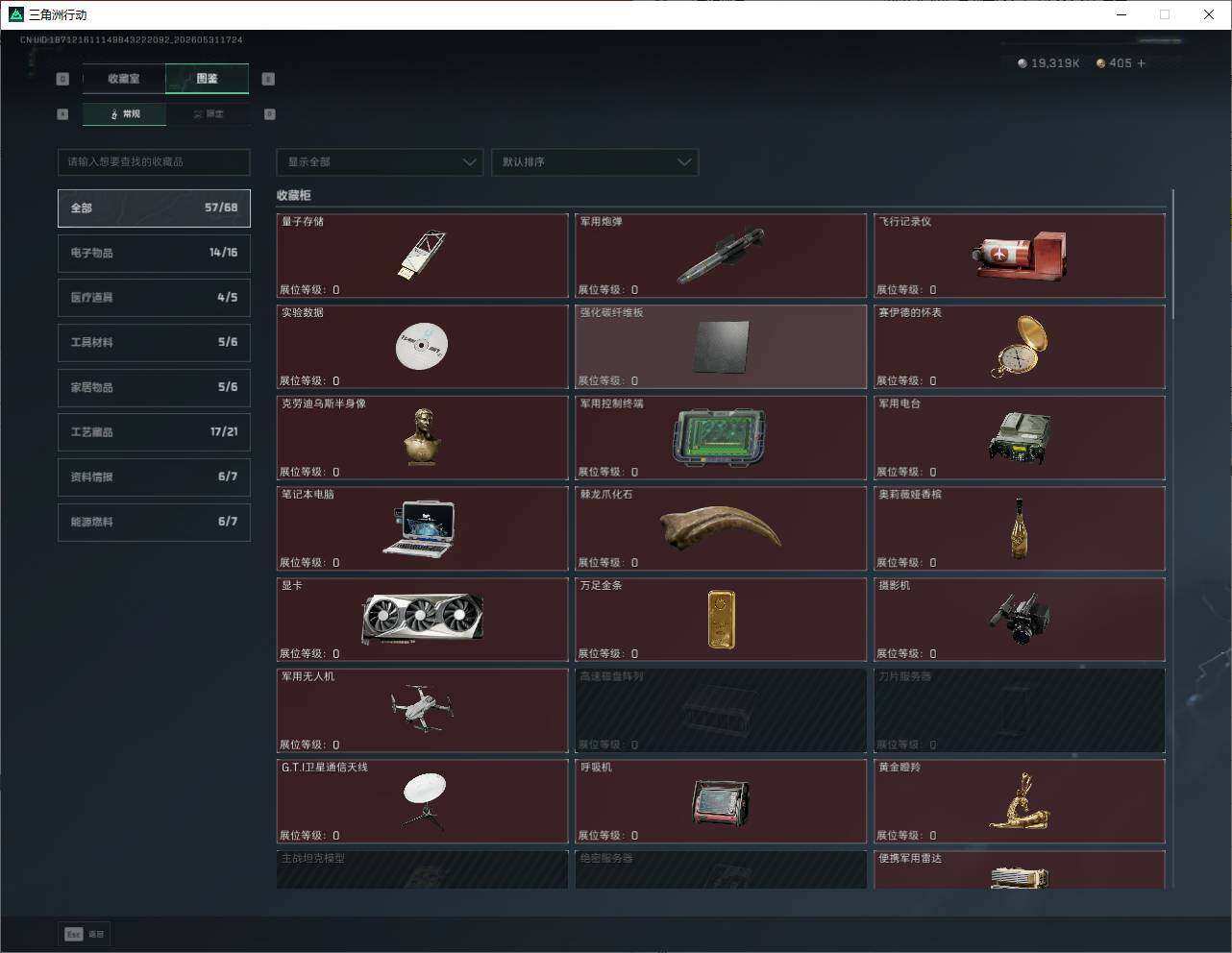Screen dimensions: 1232x953
Task: Switch to the 收藏室 tab
Action: pos(124,79)
